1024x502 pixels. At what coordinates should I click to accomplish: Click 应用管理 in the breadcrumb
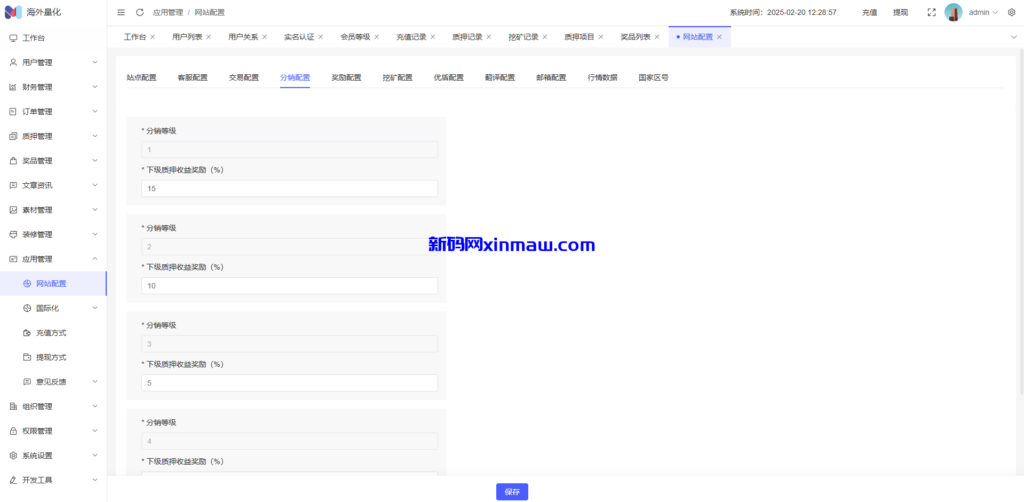click(x=168, y=12)
